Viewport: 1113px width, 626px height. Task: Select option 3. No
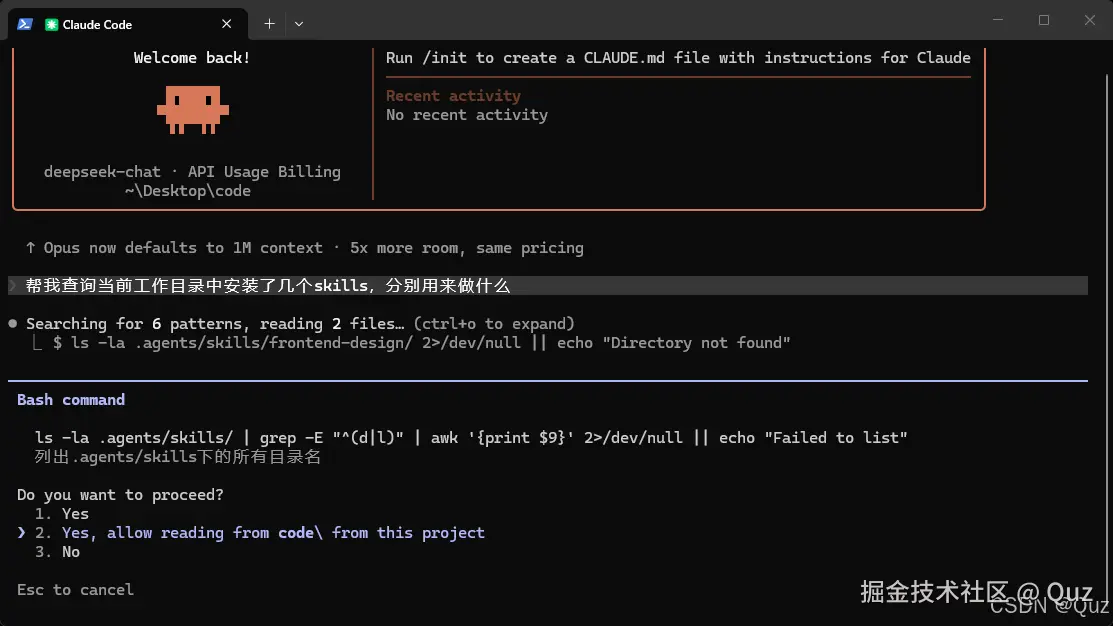click(57, 552)
